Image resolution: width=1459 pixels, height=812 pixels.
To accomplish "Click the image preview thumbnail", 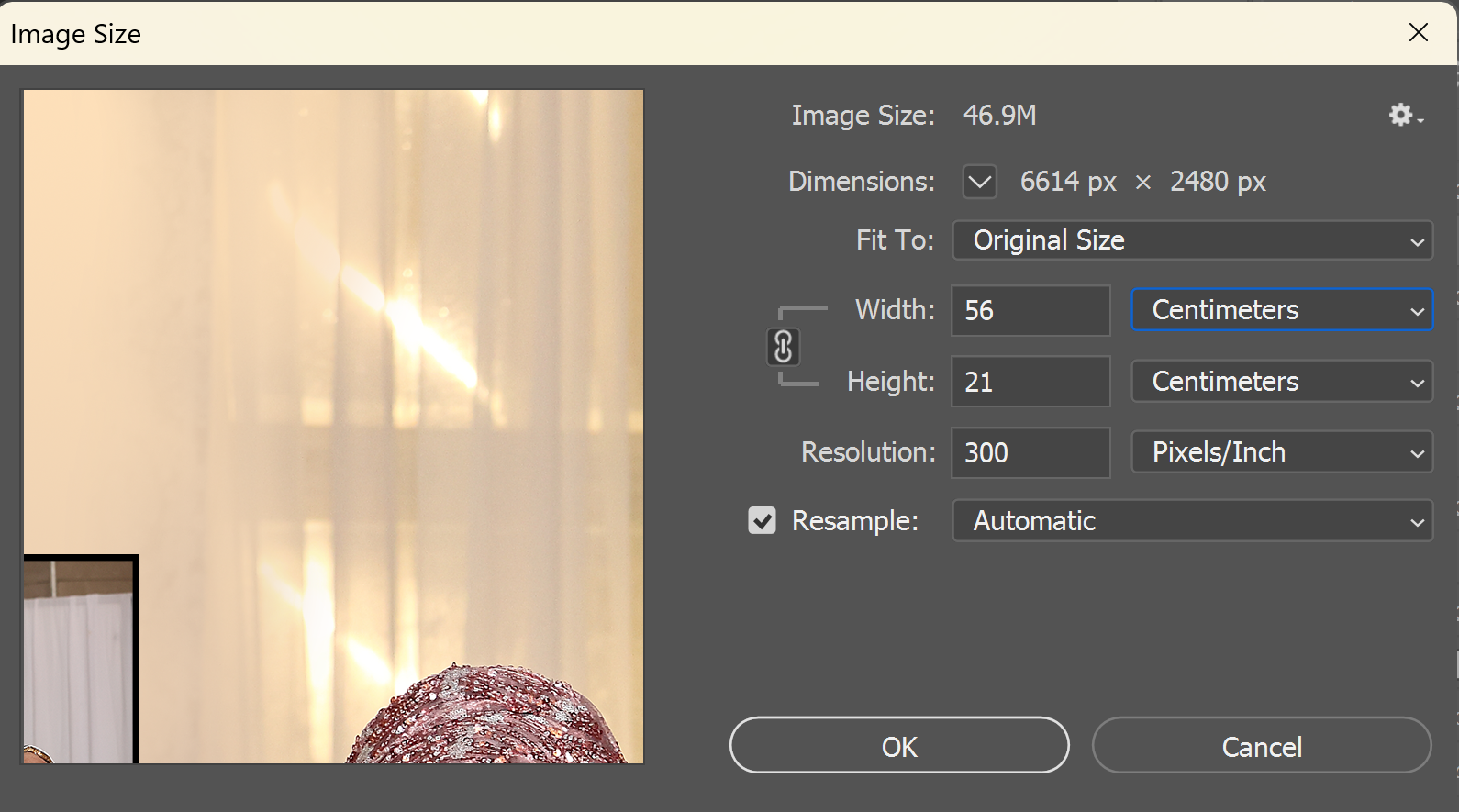I will click(x=333, y=426).
